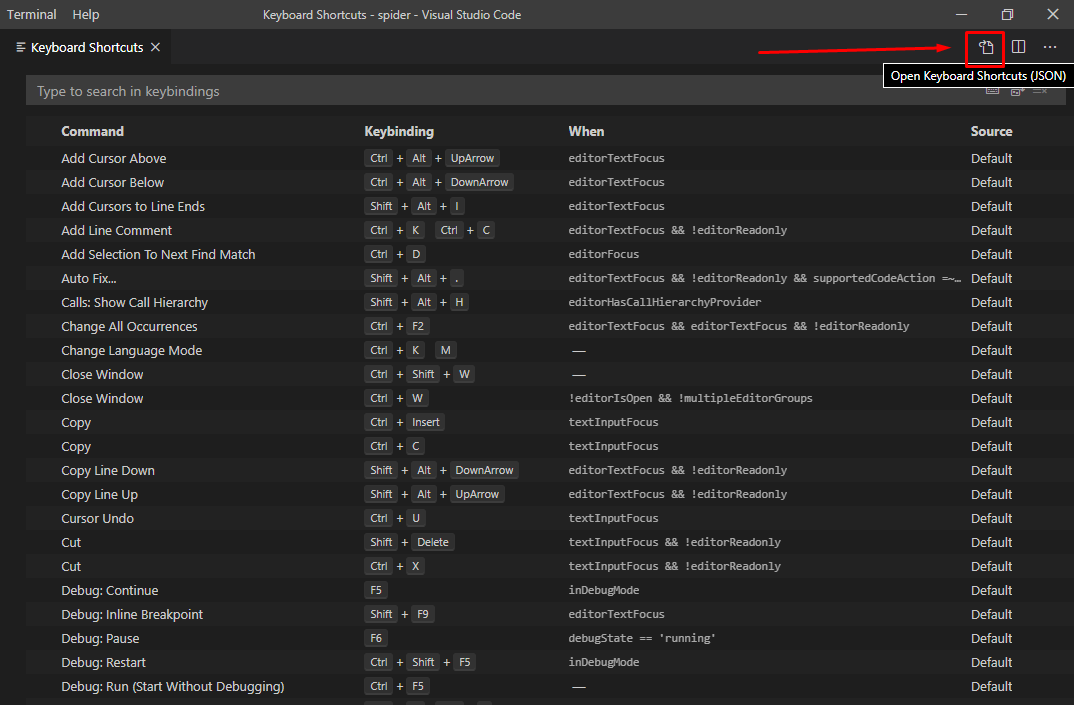Open the More Actions ellipsis menu
The width and height of the screenshot is (1074, 705).
(x=1049, y=47)
